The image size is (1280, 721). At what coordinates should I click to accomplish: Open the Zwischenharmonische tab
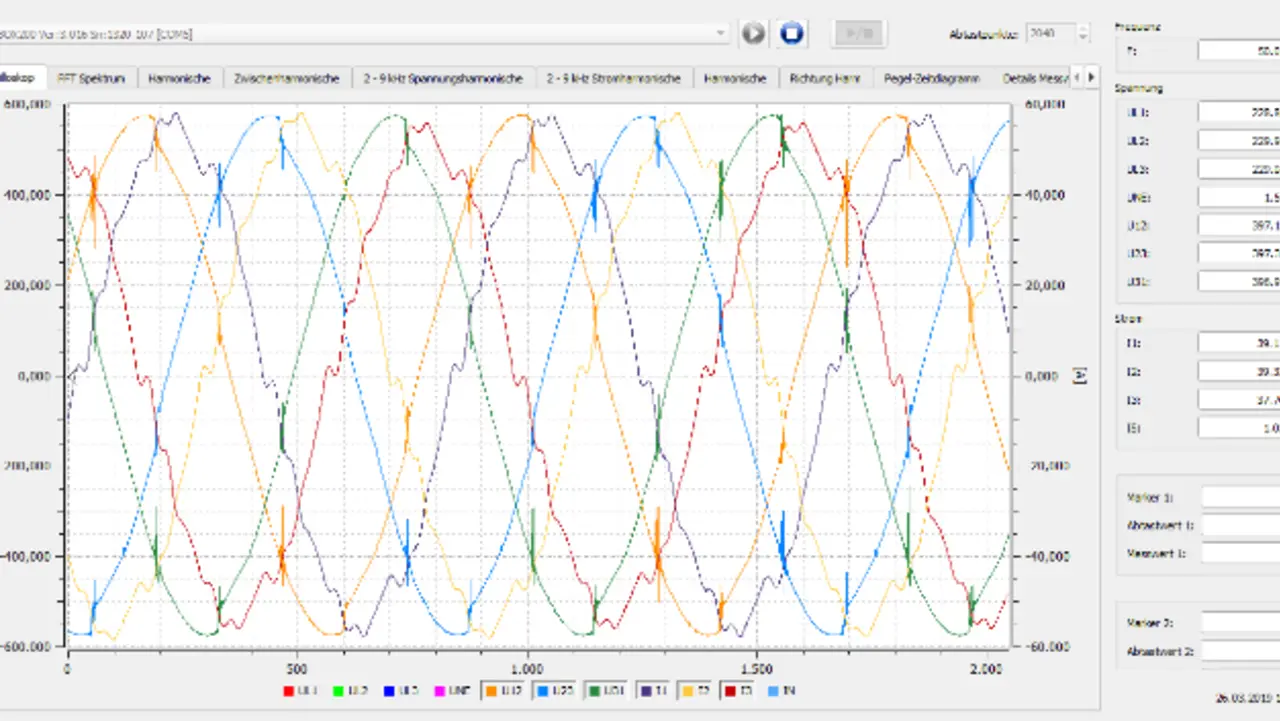[x=287, y=78]
